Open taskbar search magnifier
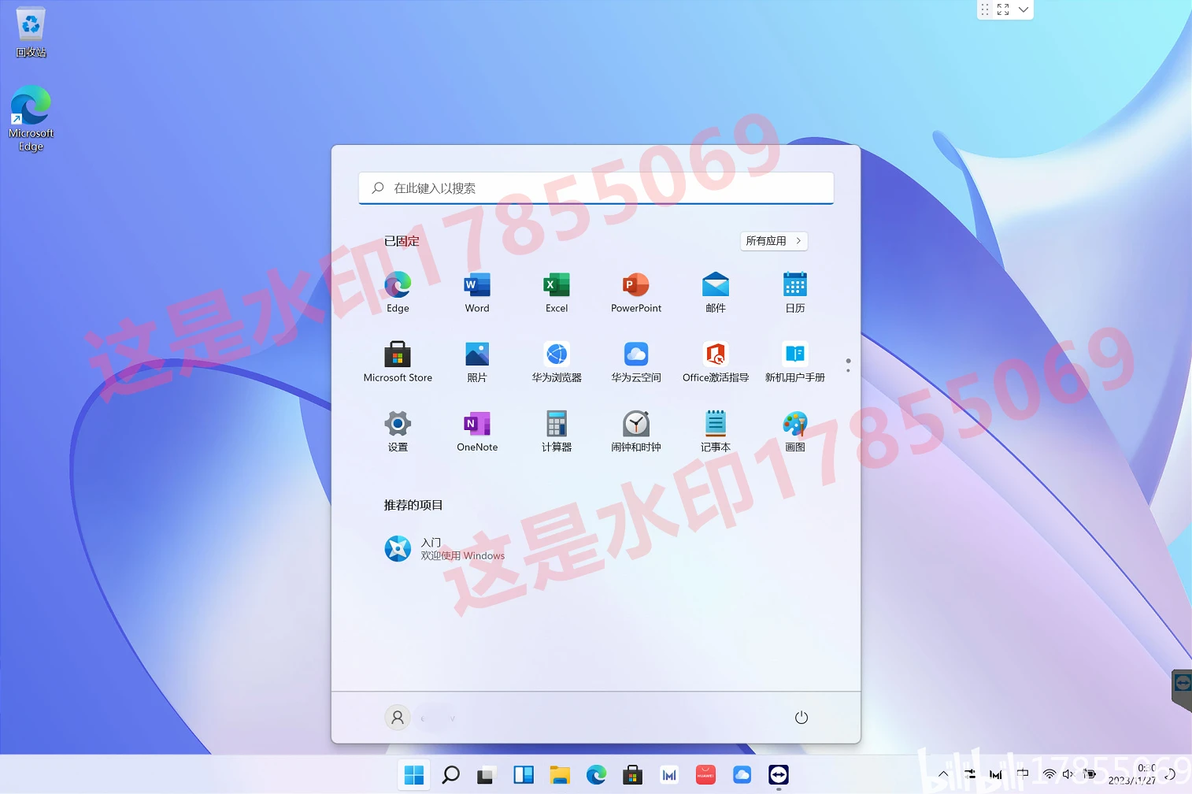 pyautogui.click(x=451, y=775)
